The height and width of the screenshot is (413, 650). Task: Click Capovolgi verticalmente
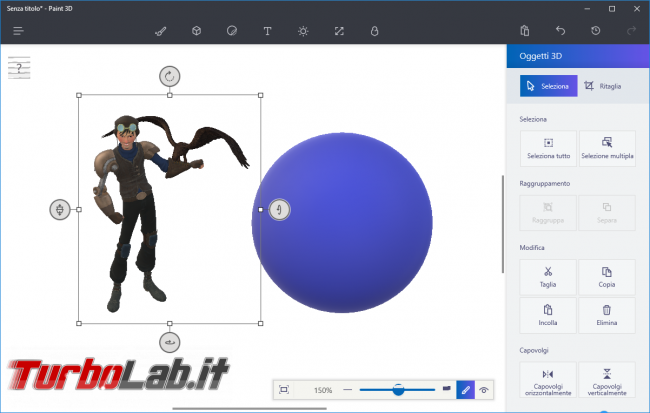point(607,380)
